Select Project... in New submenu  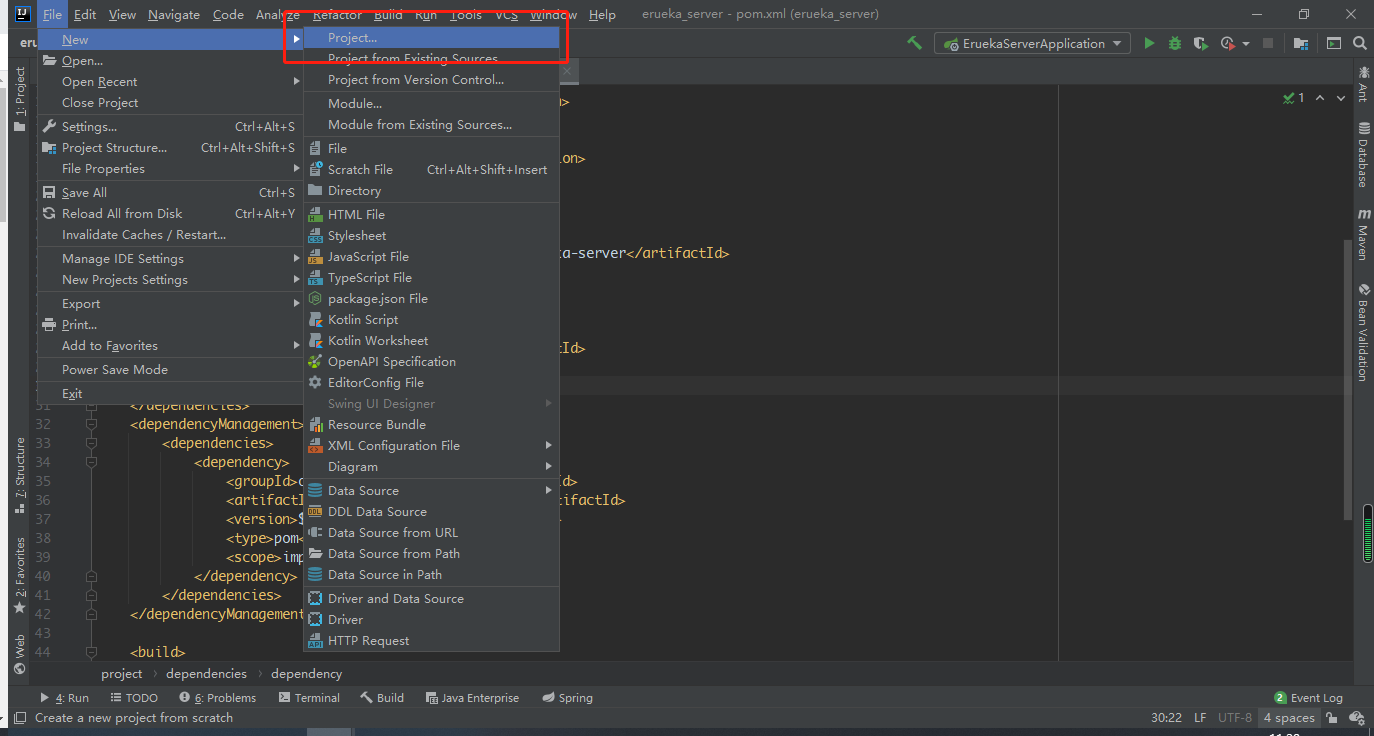tap(431, 38)
